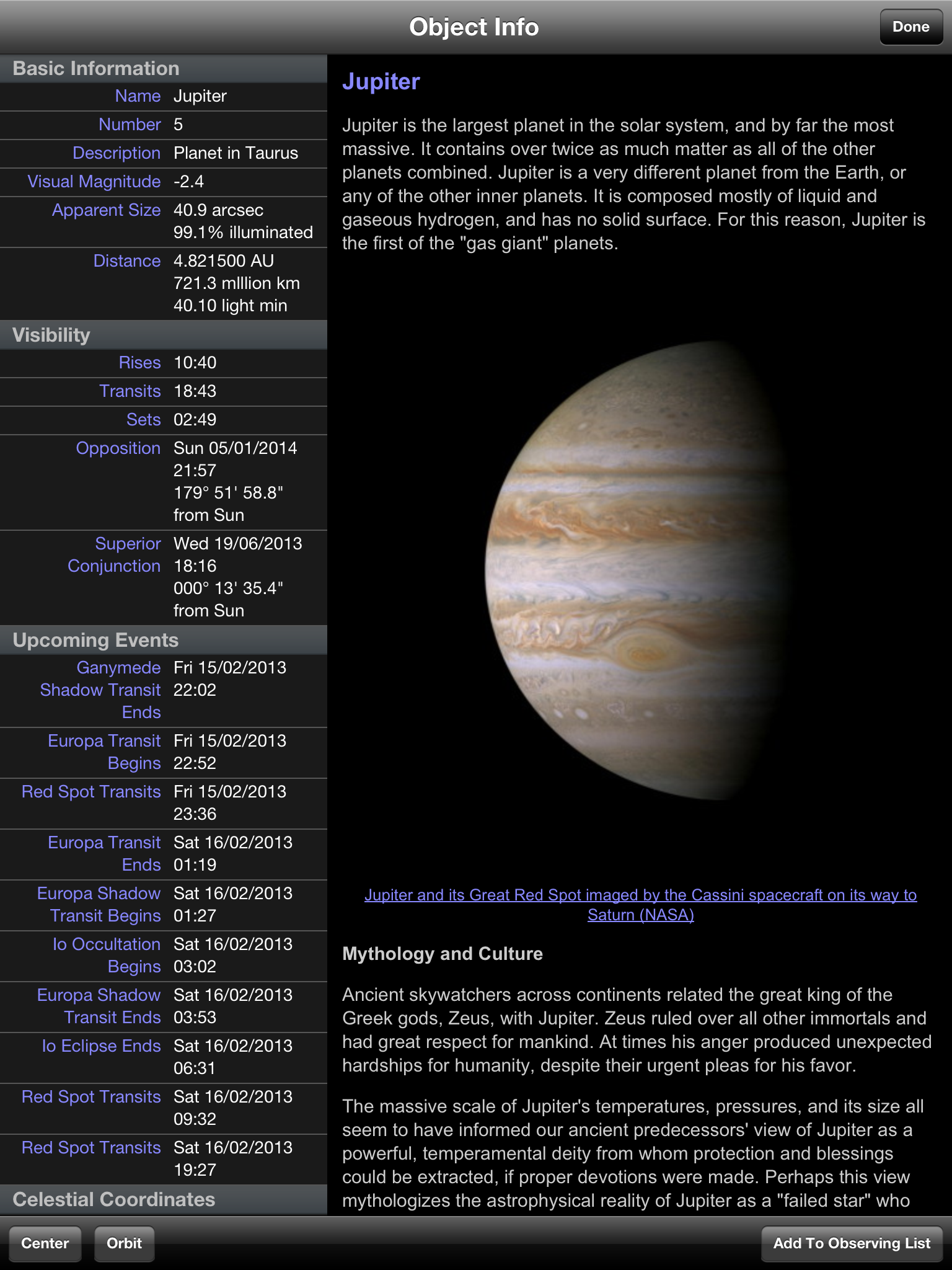Tap the Upcoming Events section header
The width and height of the screenshot is (952, 1270).
coord(163,640)
